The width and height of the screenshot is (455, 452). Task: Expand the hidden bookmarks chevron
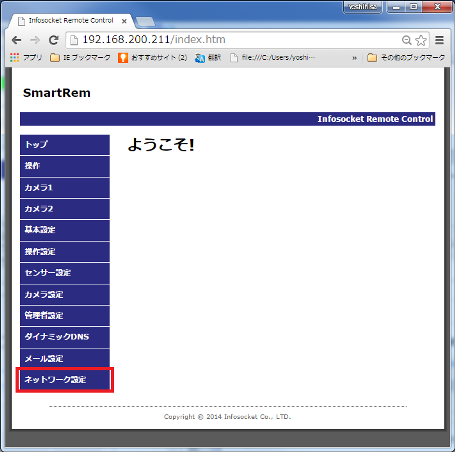point(354,58)
